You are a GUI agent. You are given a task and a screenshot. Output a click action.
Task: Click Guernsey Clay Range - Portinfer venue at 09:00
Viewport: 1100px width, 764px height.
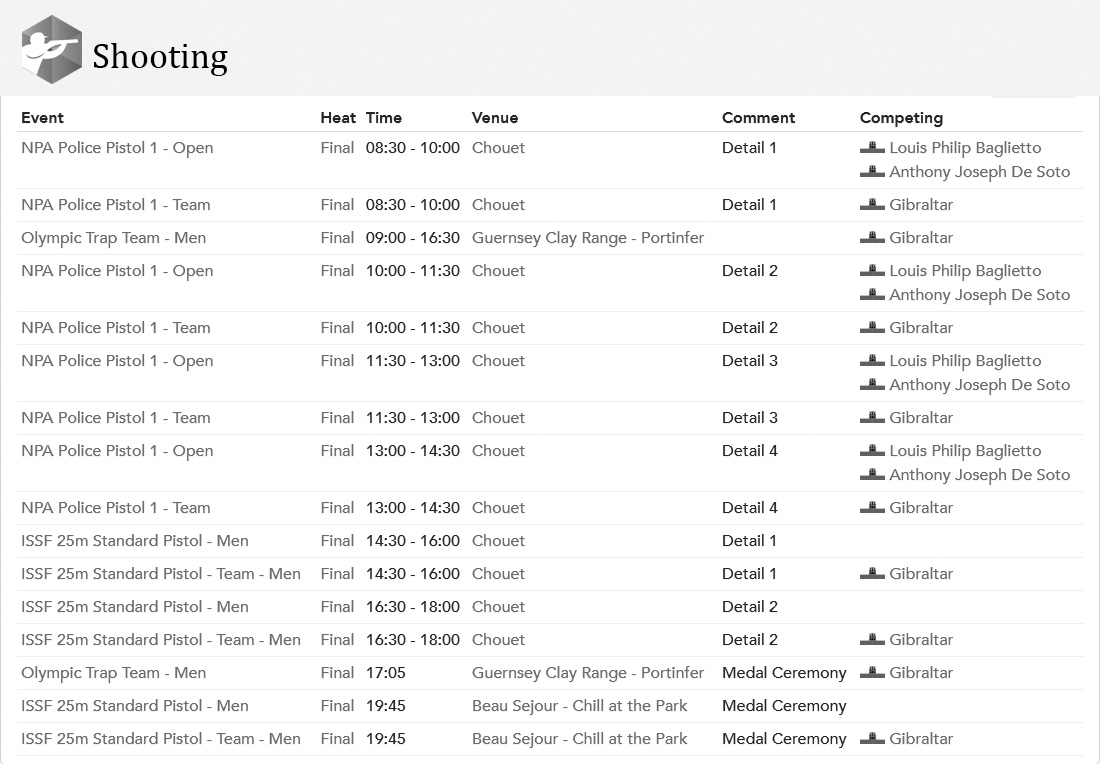point(588,238)
